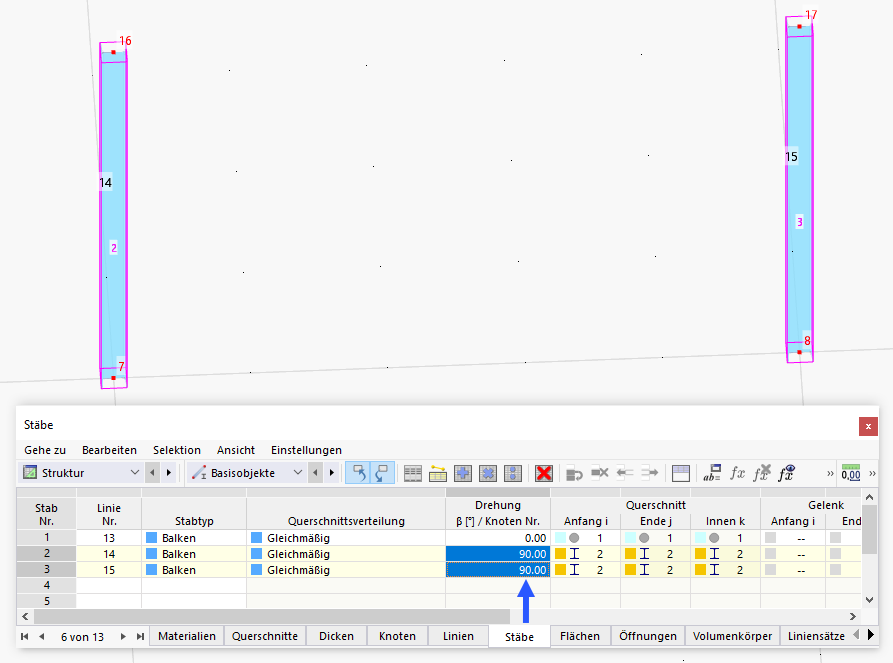Switch to the Dicken tab
893x663 pixels.
[x=336, y=636]
